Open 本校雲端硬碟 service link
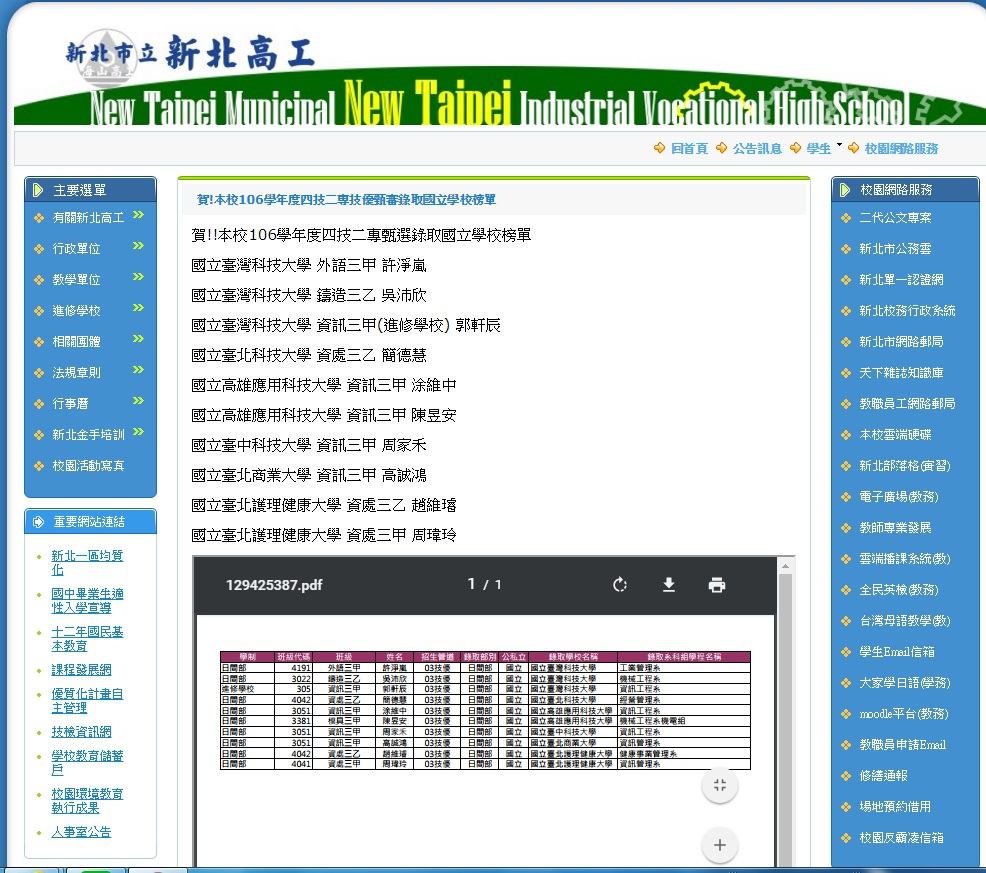The width and height of the screenshot is (986, 873). [x=895, y=435]
